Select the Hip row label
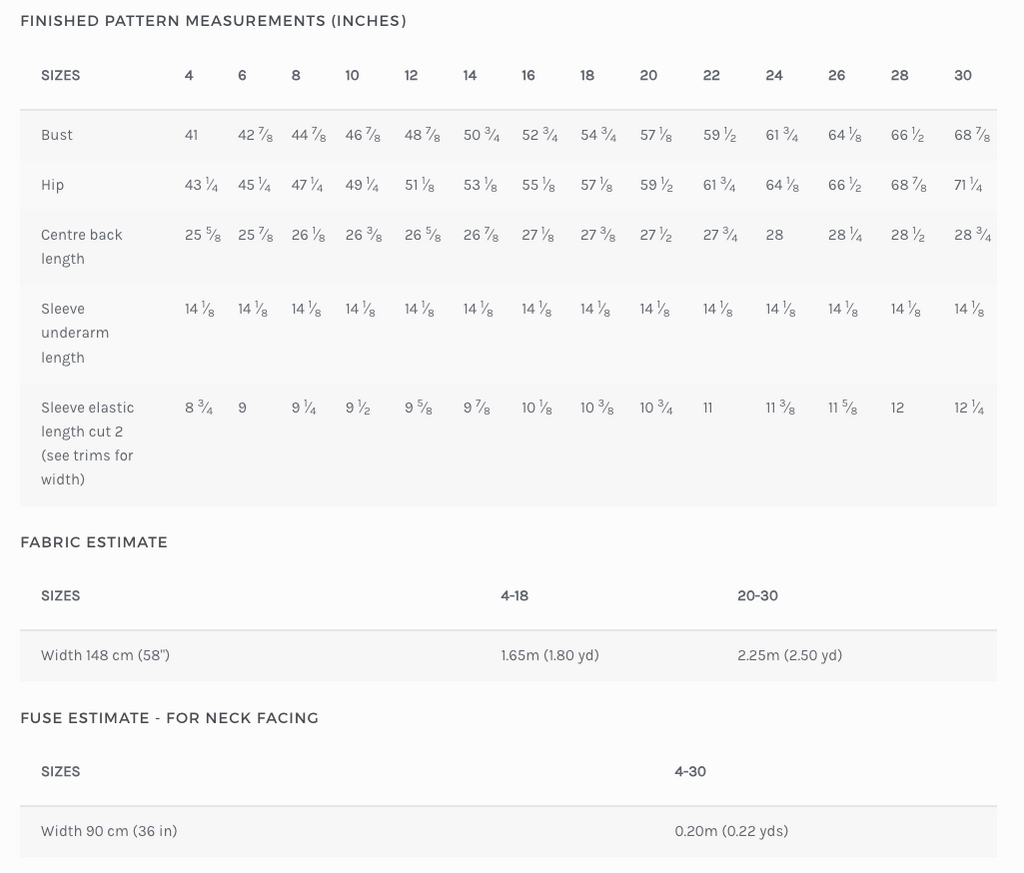 point(52,185)
